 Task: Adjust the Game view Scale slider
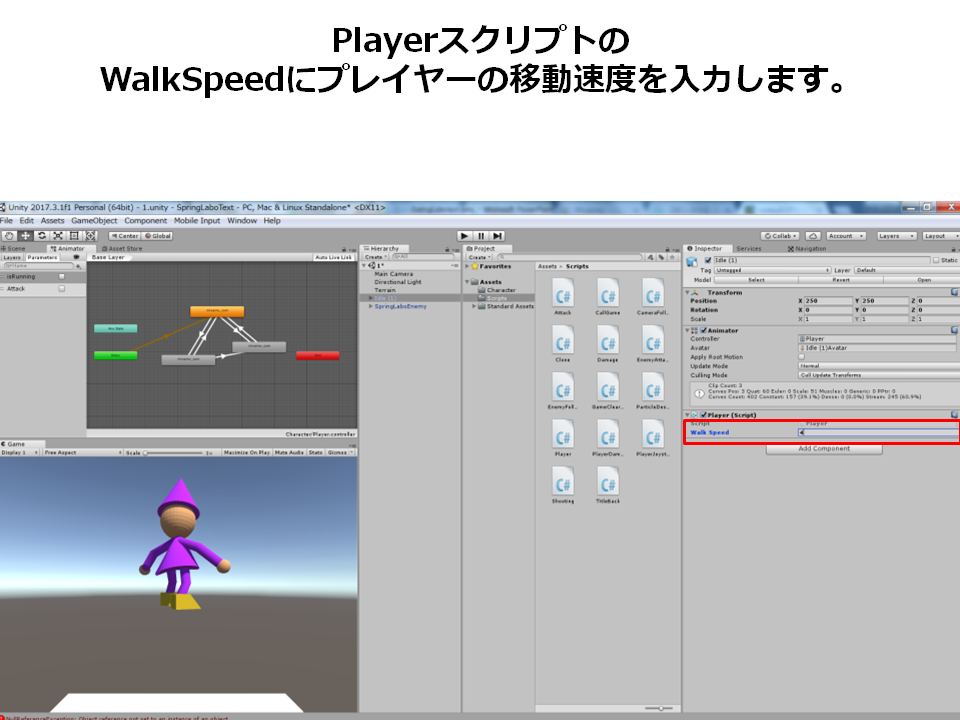[173, 453]
